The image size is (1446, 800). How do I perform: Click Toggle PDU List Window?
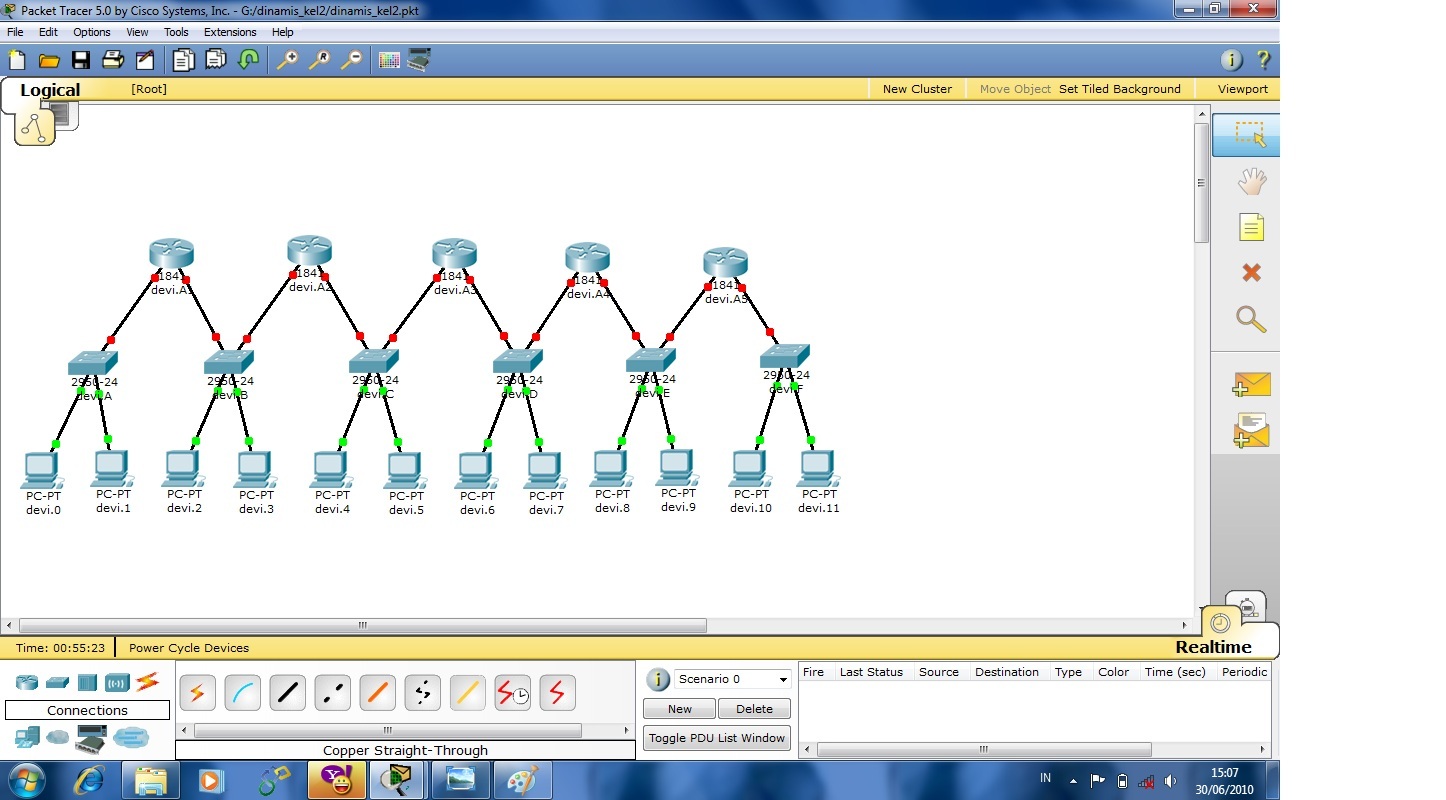716,738
